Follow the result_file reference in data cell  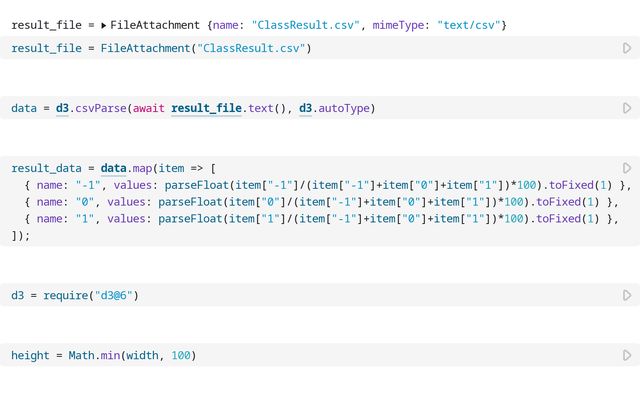[x=206, y=108]
